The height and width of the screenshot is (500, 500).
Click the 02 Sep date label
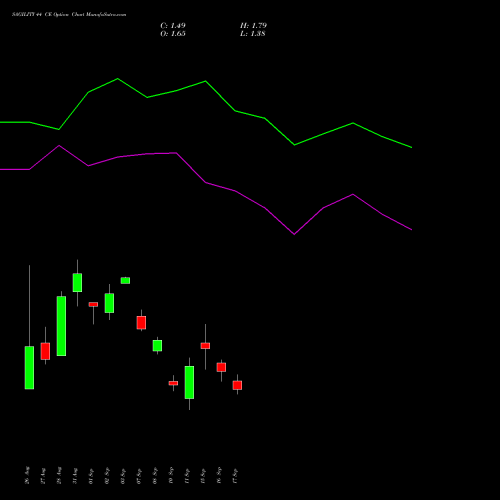107,476
